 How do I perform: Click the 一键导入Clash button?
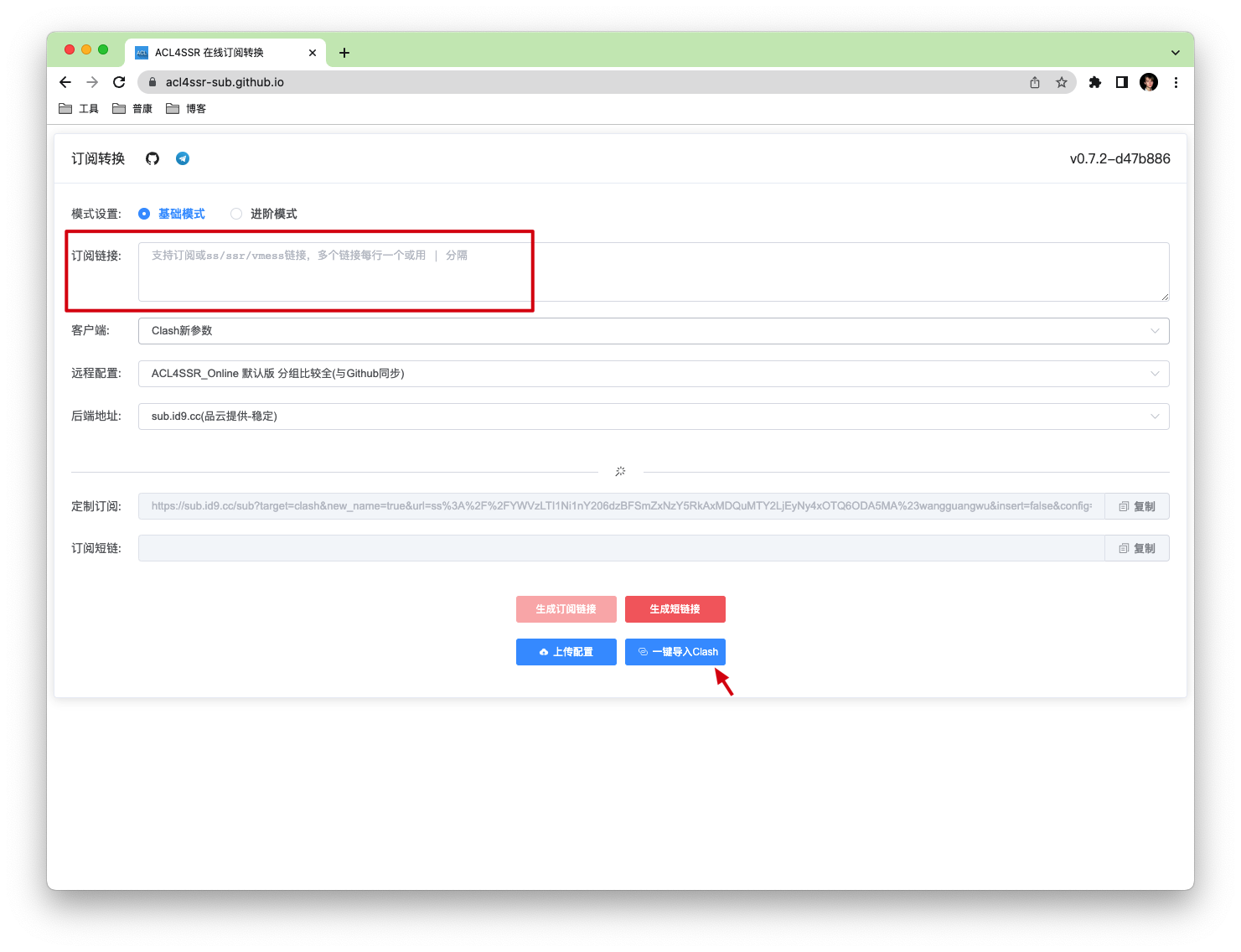pyautogui.click(x=675, y=652)
